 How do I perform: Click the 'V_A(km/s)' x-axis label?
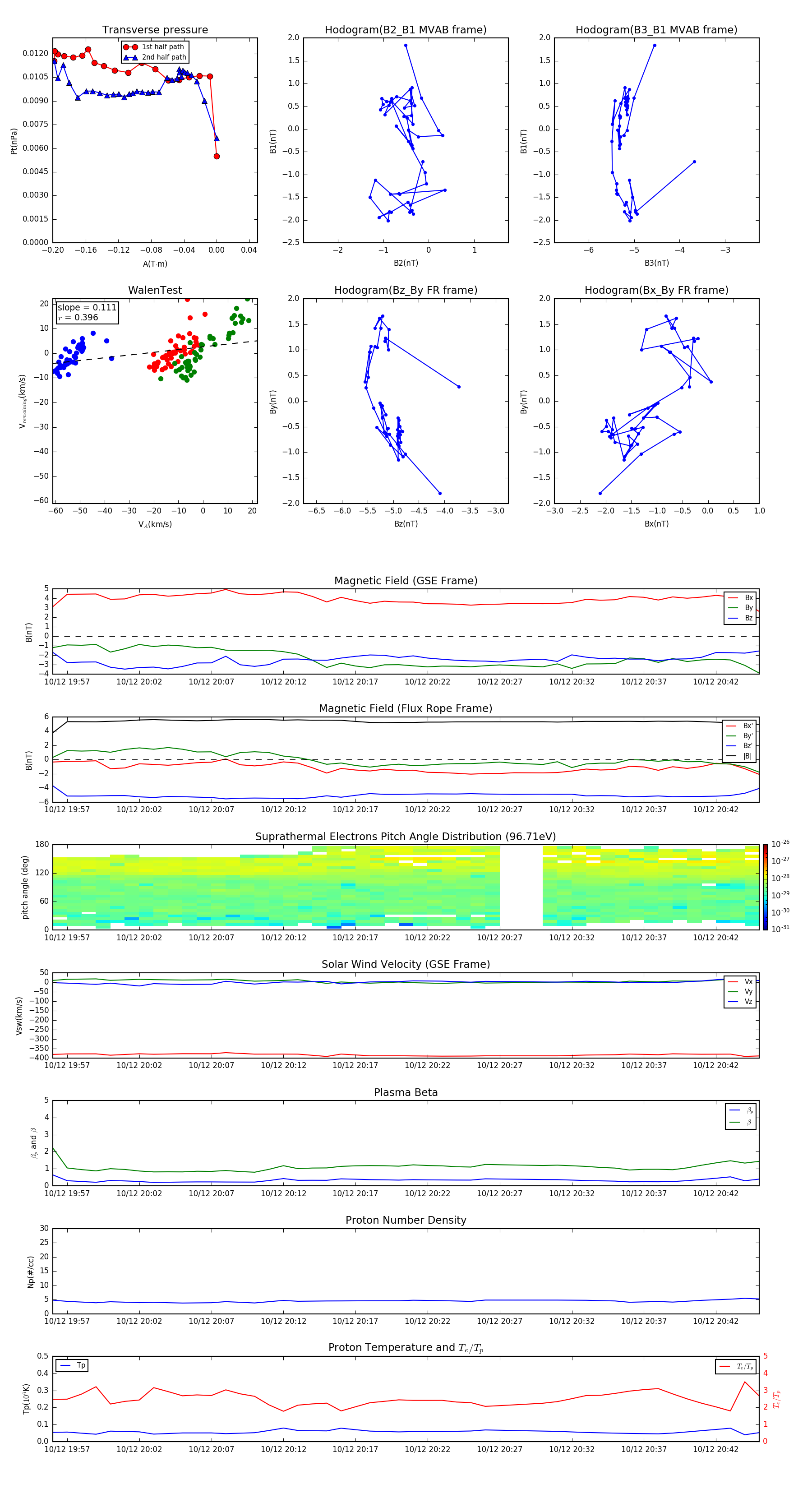(155, 524)
